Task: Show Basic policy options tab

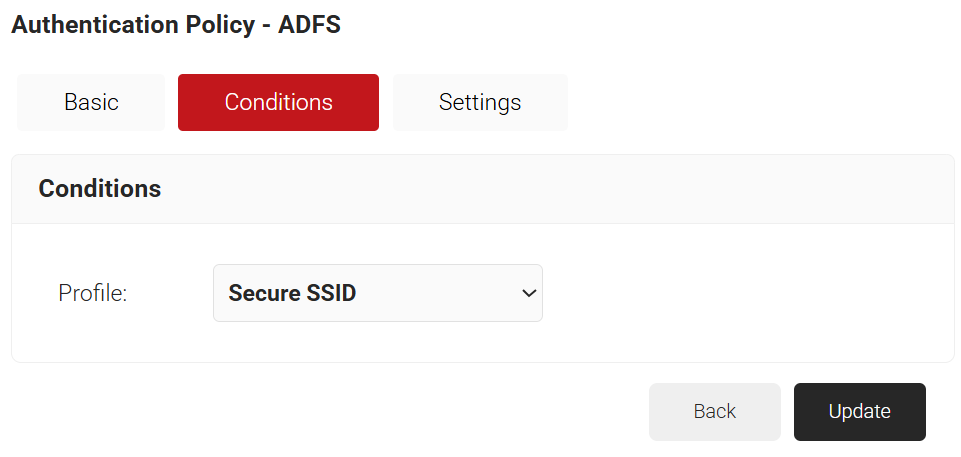Action: (91, 102)
